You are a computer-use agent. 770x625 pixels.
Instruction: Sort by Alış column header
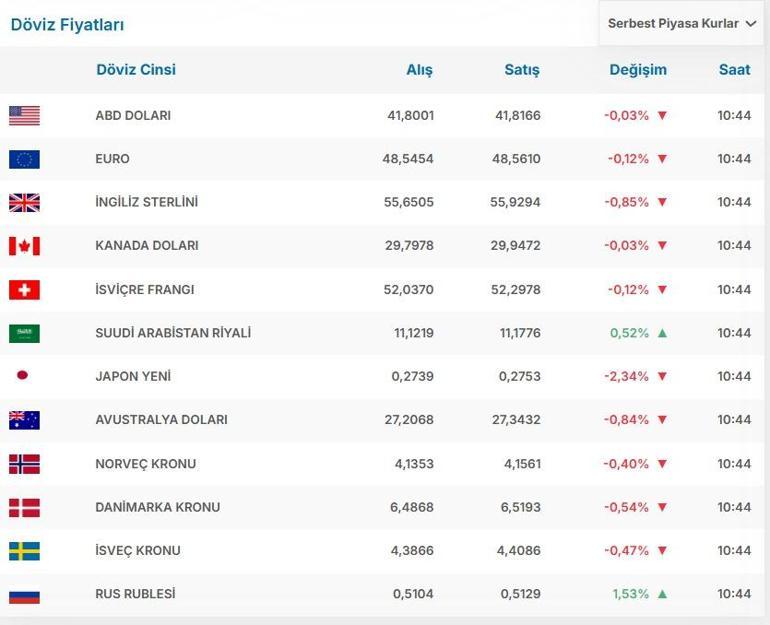(x=419, y=70)
